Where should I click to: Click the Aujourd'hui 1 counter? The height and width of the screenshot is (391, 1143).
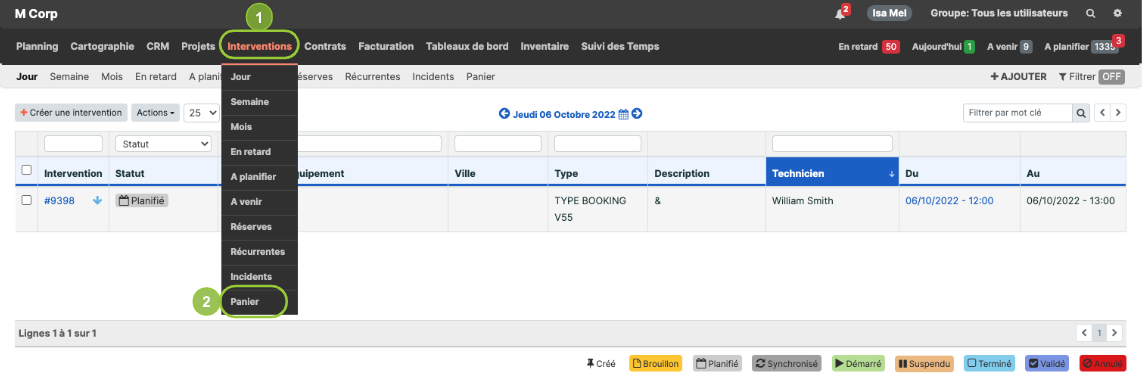pyautogui.click(x=943, y=47)
